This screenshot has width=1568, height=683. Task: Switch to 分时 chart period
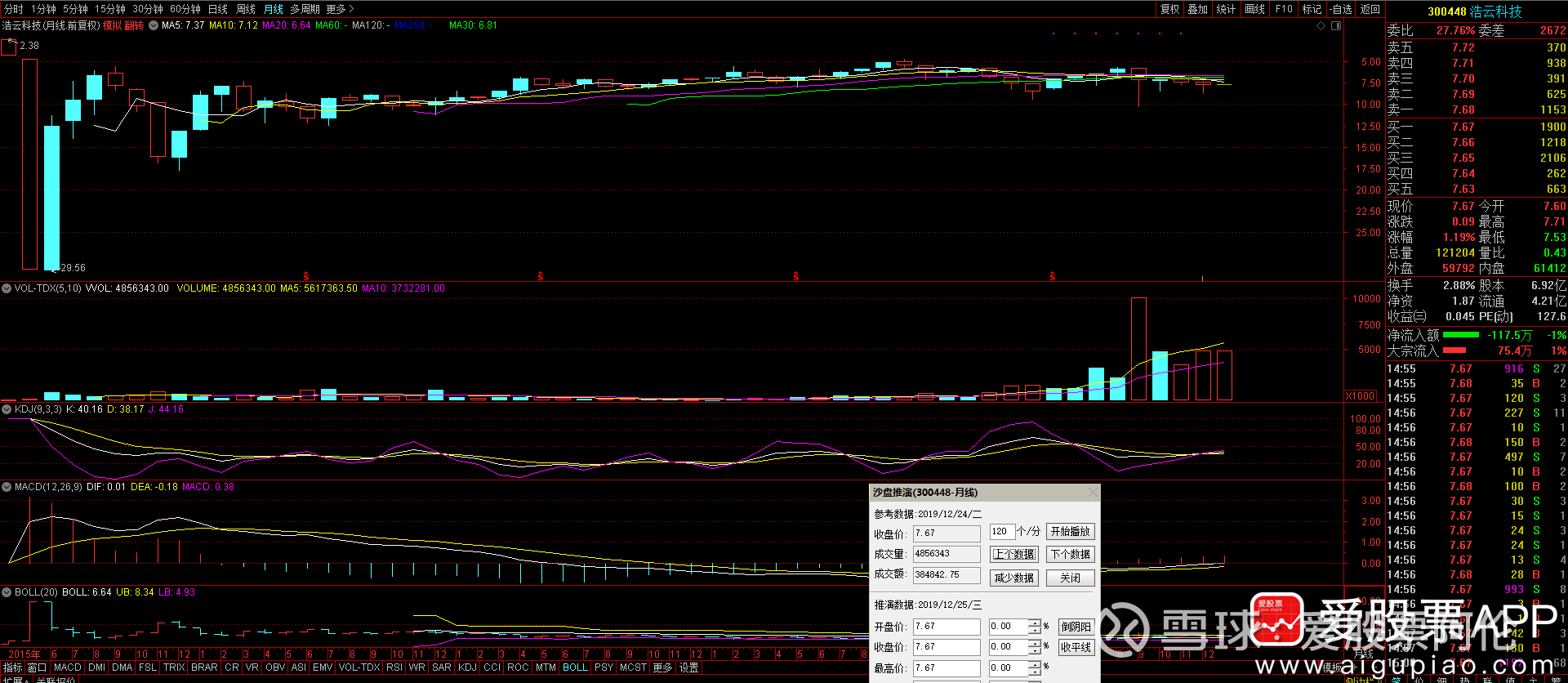pos(14,9)
